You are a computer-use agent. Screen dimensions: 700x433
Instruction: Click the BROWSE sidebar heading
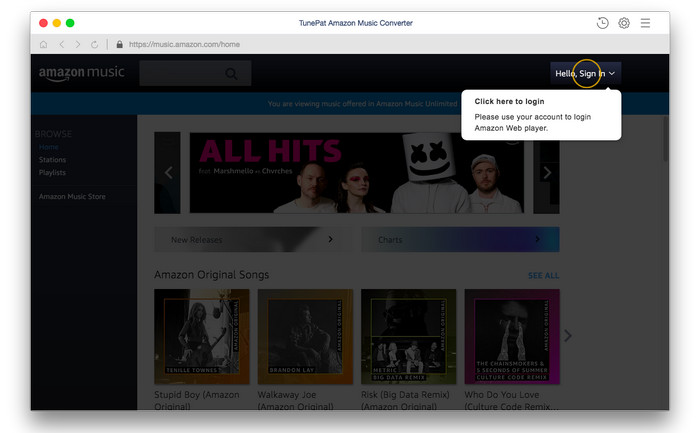click(x=53, y=134)
